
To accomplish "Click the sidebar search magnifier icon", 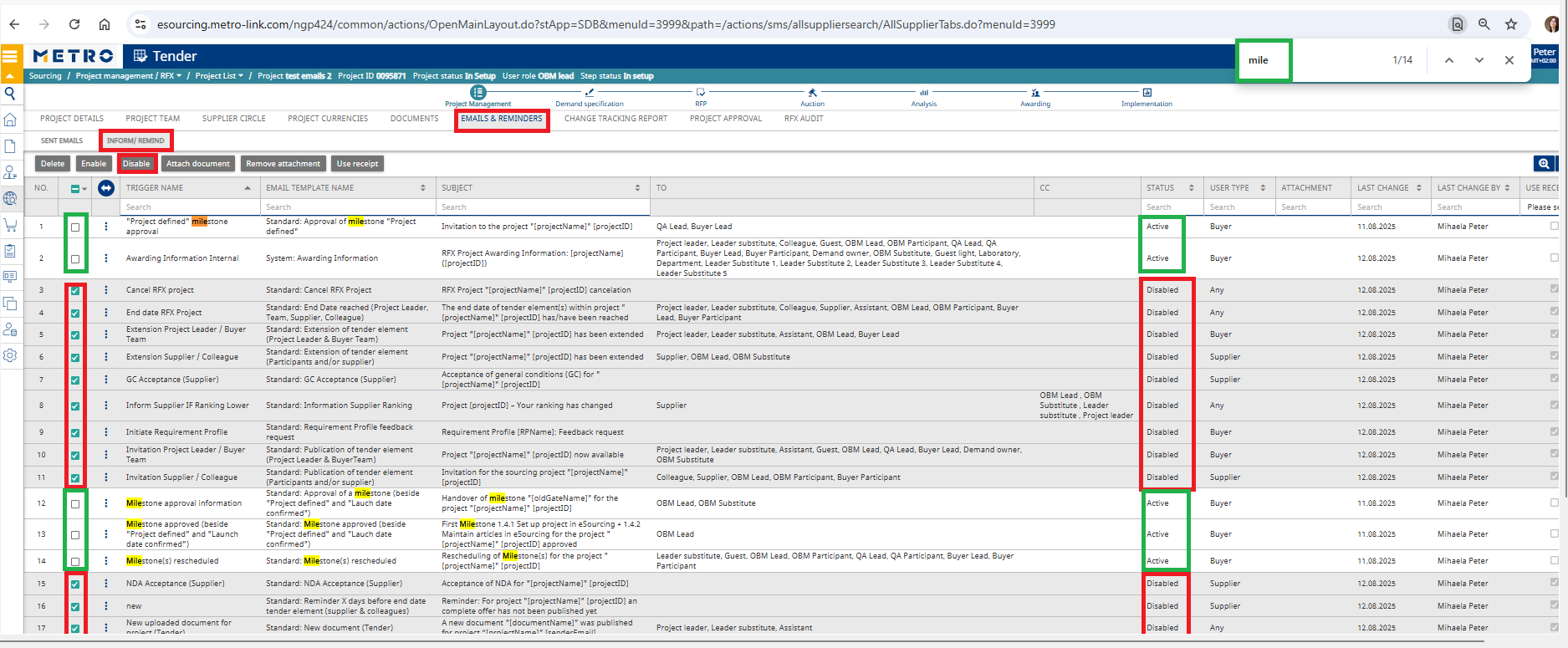I will click(10, 94).
